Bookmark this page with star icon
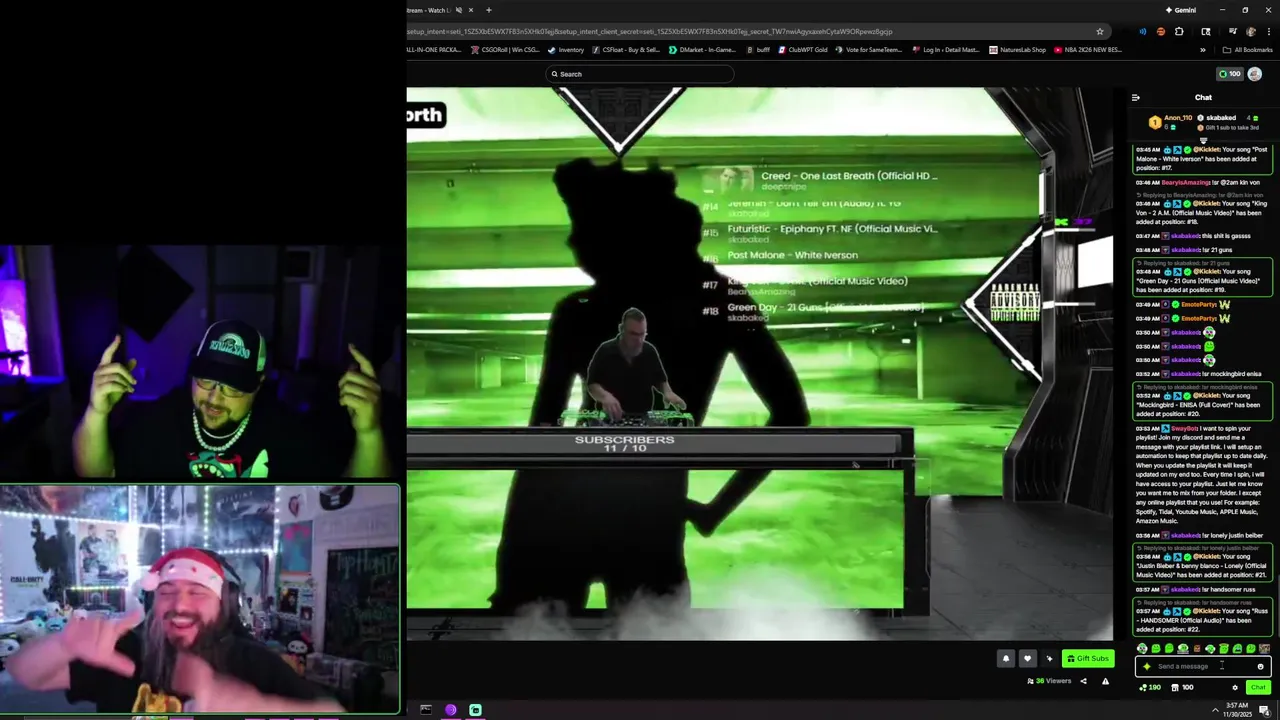 coord(1100,31)
